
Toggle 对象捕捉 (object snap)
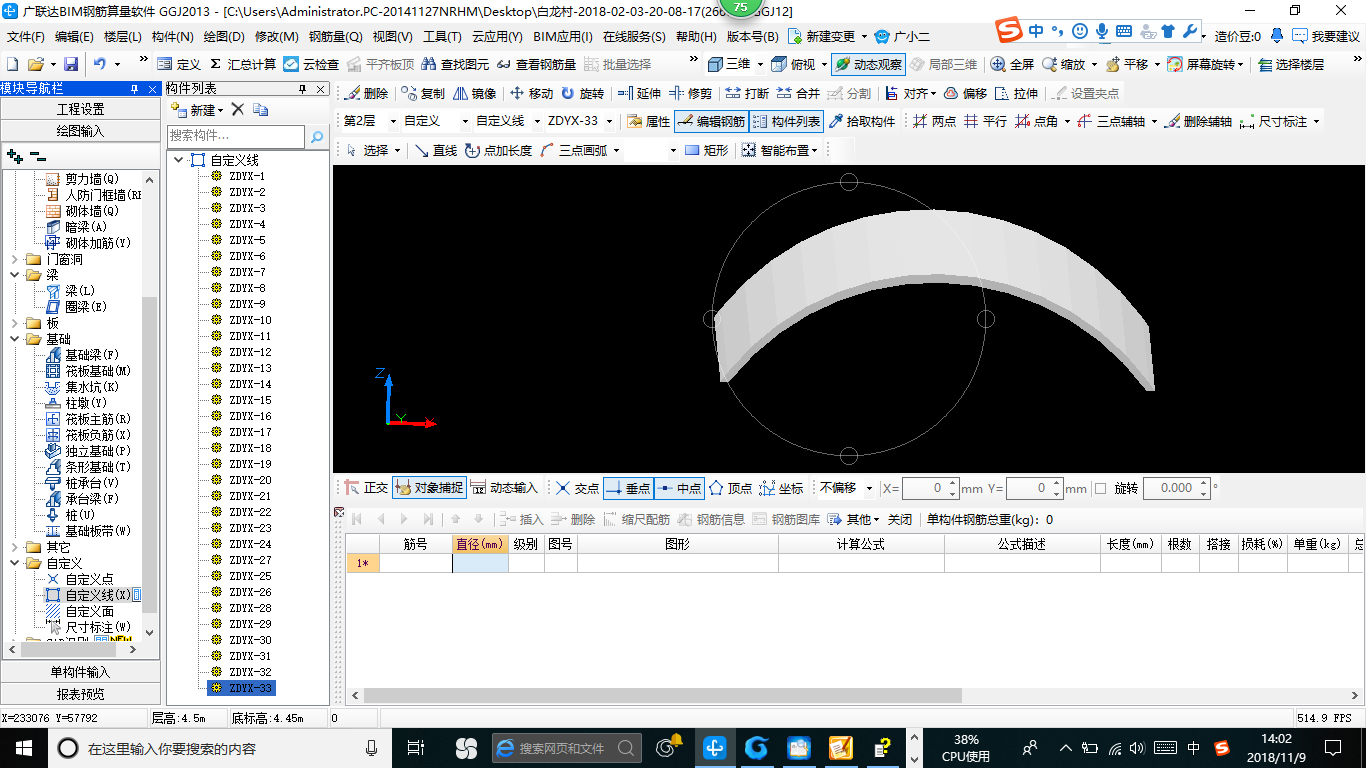429,488
